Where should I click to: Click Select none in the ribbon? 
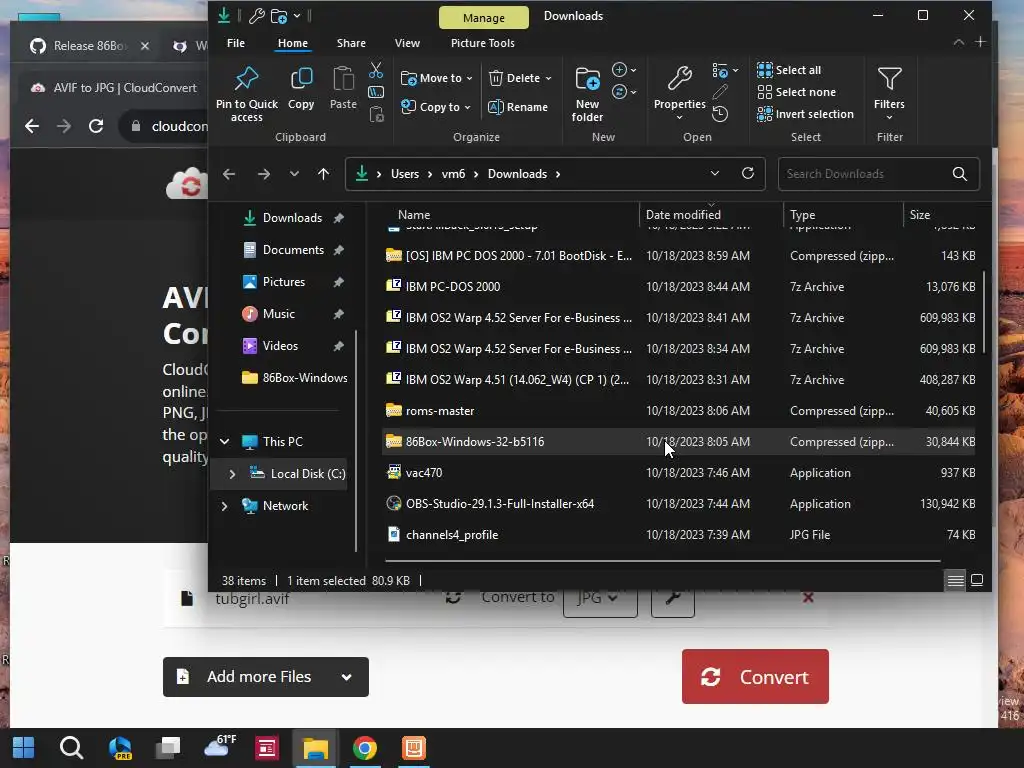click(796, 92)
